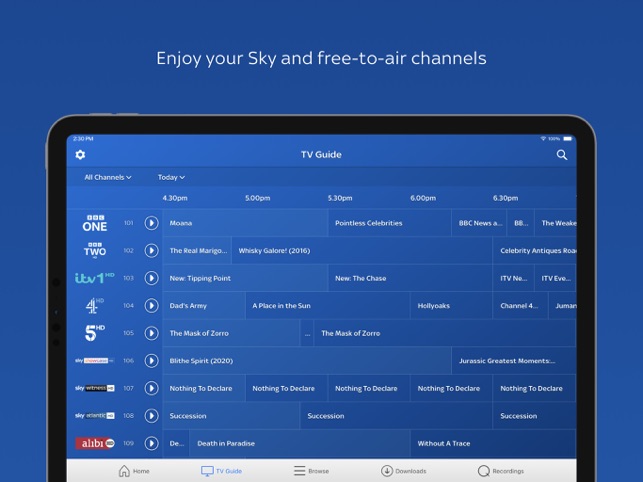643x482 pixels.
Task: Select Dad's Army on Channel 4
Action: tap(204, 306)
